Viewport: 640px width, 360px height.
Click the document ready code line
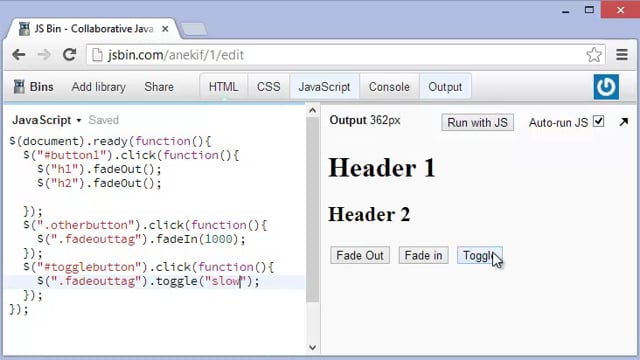tap(110, 141)
